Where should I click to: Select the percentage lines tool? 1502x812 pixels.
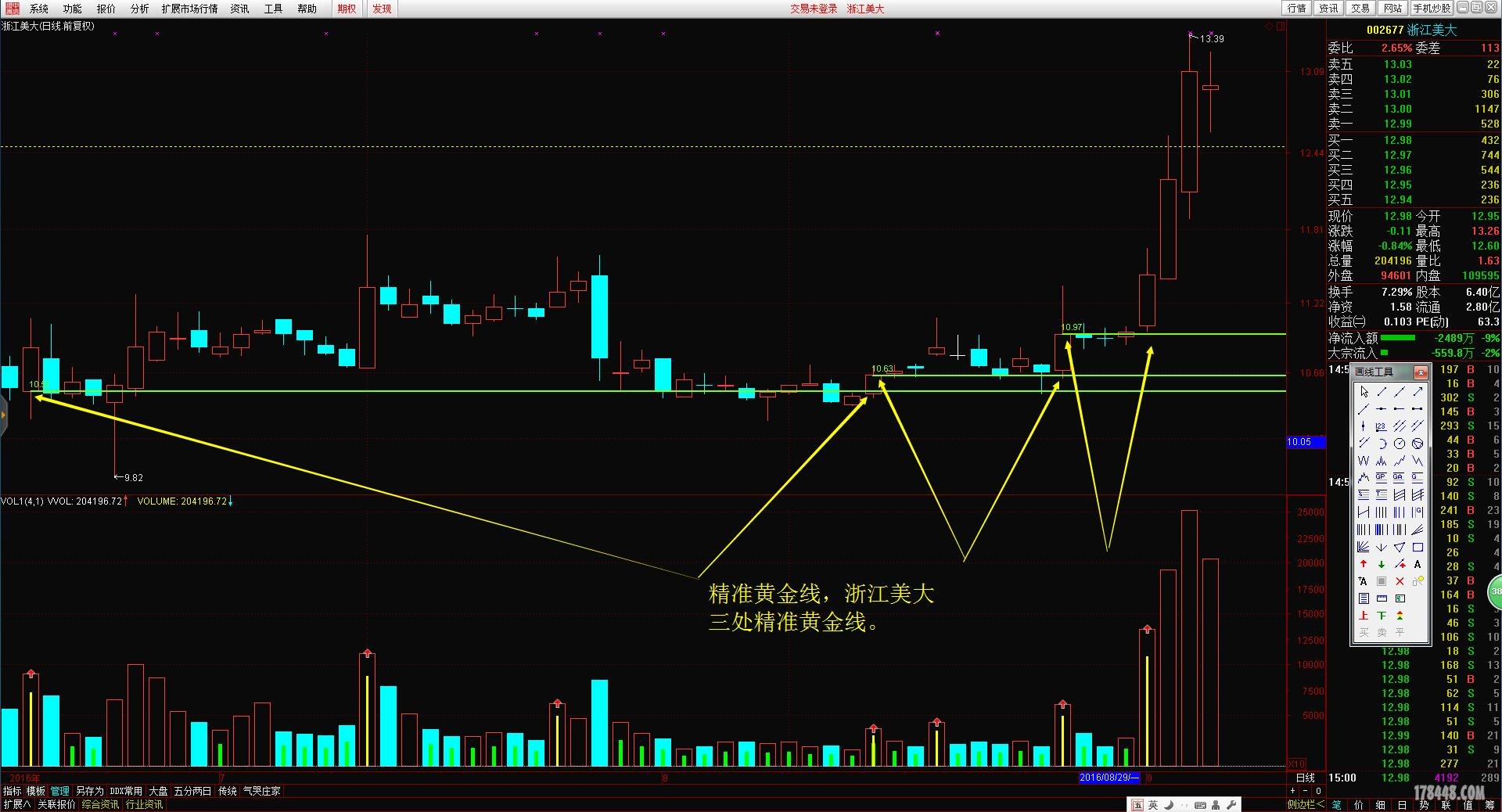pyautogui.click(x=1364, y=494)
